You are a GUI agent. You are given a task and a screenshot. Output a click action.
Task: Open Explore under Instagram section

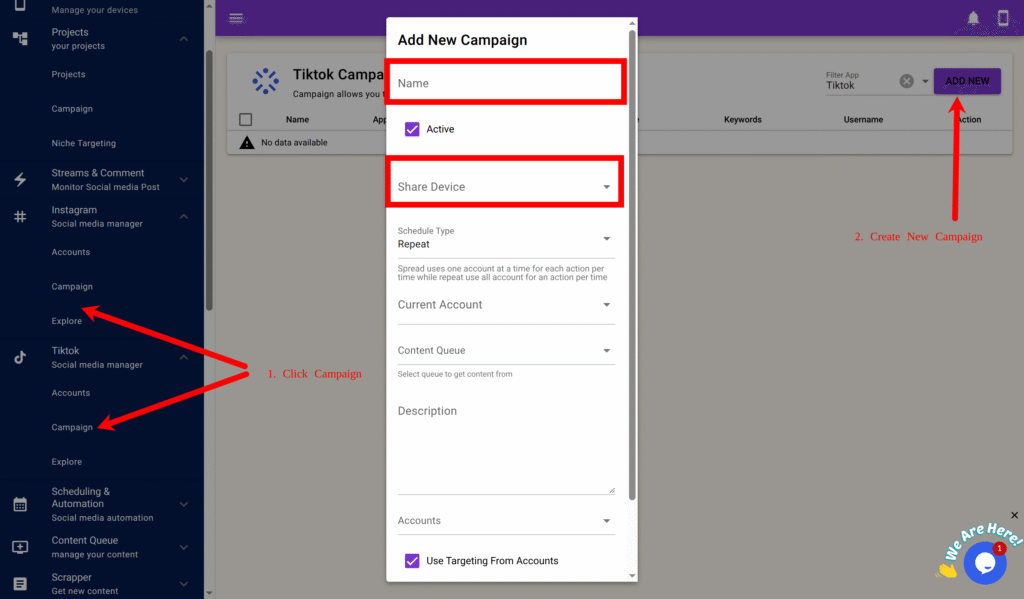67,322
